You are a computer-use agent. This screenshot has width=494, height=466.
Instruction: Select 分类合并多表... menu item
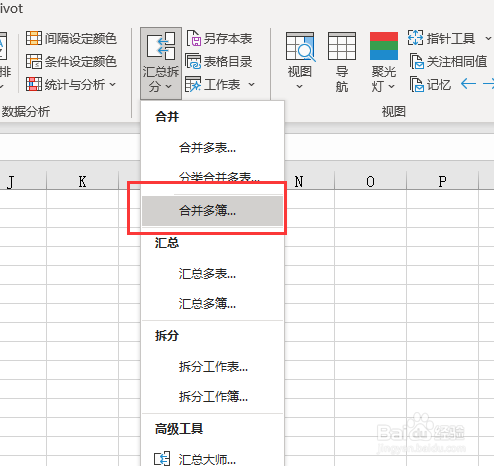click(212, 177)
